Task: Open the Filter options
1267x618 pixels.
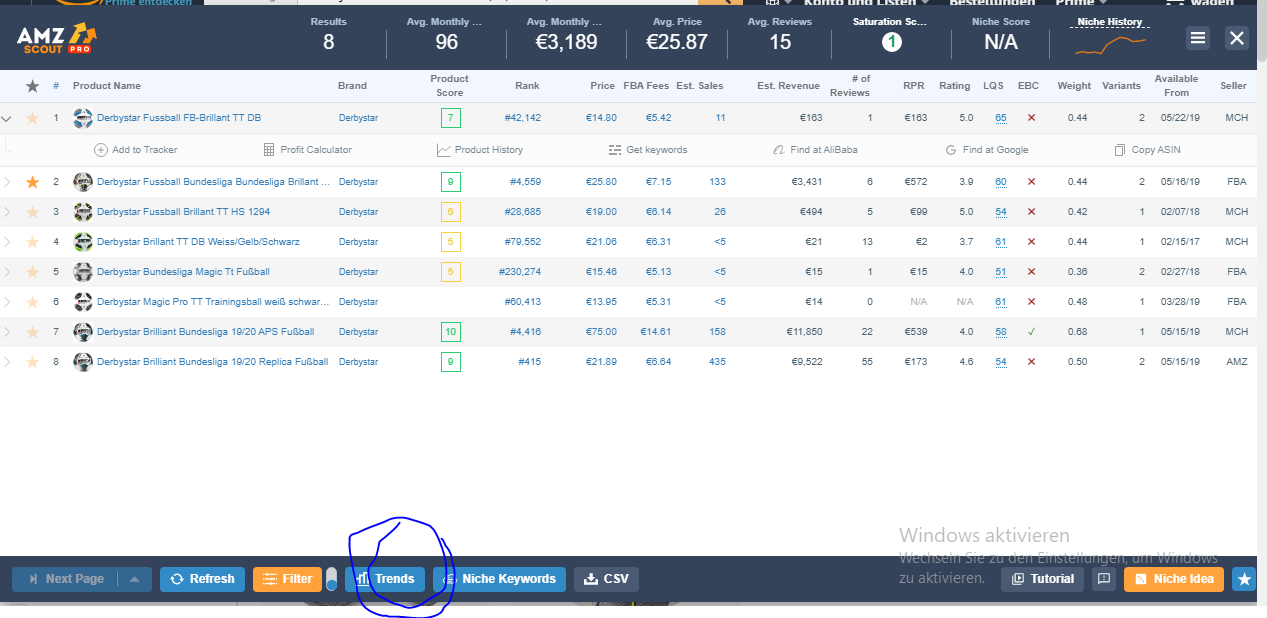Action: (x=287, y=579)
